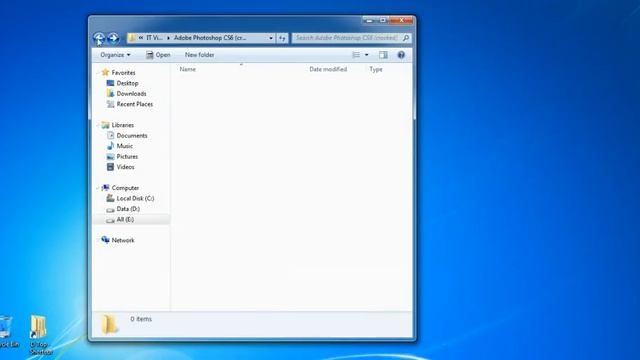The width and height of the screenshot is (640, 360).
Task: Click the Network icon in the tree
Action: (x=105, y=240)
